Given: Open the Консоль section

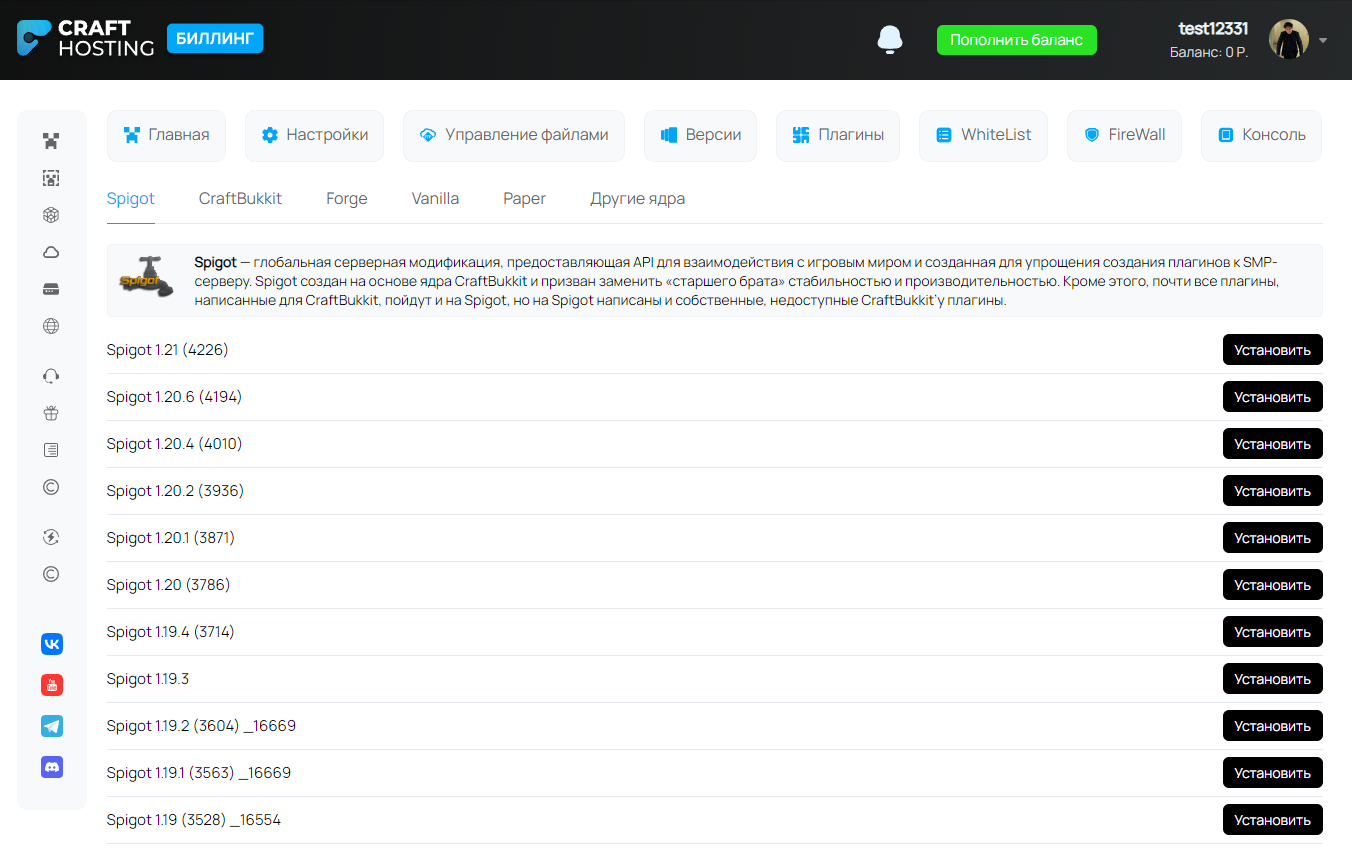Looking at the screenshot, I should [1261, 135].
